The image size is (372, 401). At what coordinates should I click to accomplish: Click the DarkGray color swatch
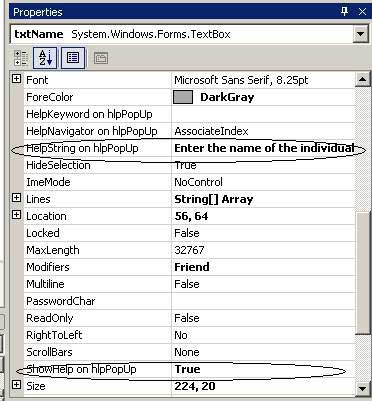[183, 97]
